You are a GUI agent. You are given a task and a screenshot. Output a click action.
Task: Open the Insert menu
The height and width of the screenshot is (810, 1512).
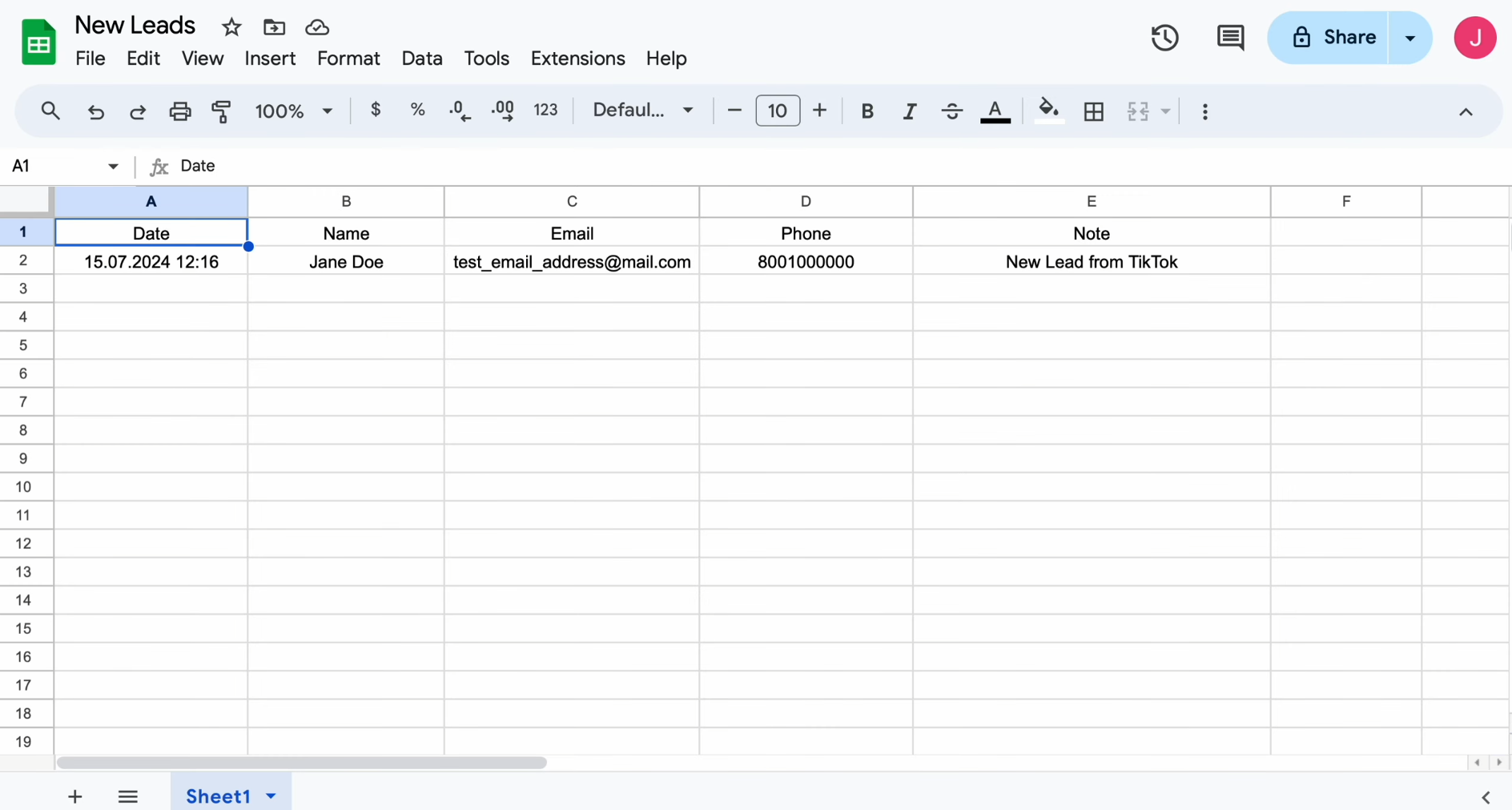tap(270, 58)
